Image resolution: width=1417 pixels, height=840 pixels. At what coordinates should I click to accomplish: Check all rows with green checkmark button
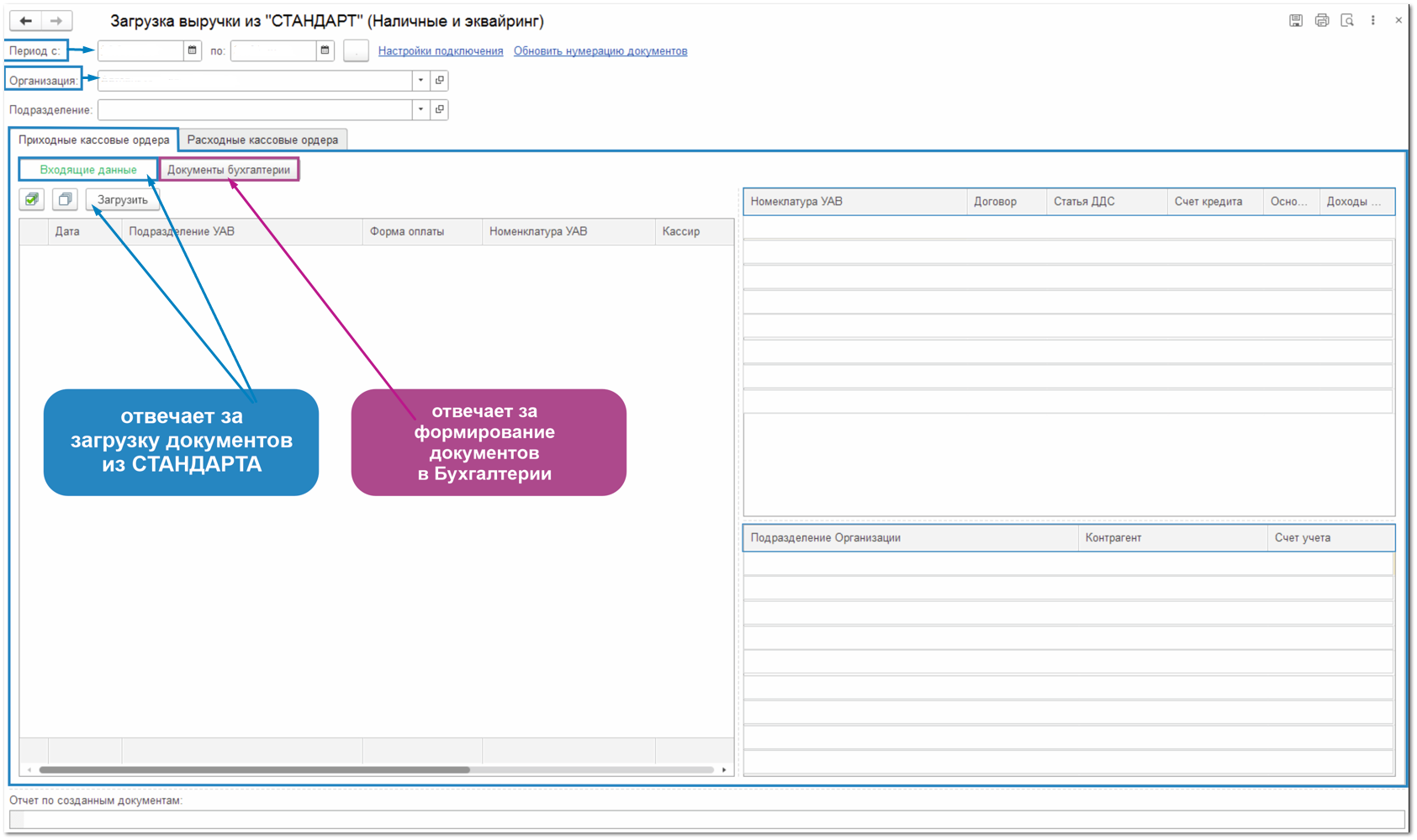pyautogui.click(x=32, y=200)
